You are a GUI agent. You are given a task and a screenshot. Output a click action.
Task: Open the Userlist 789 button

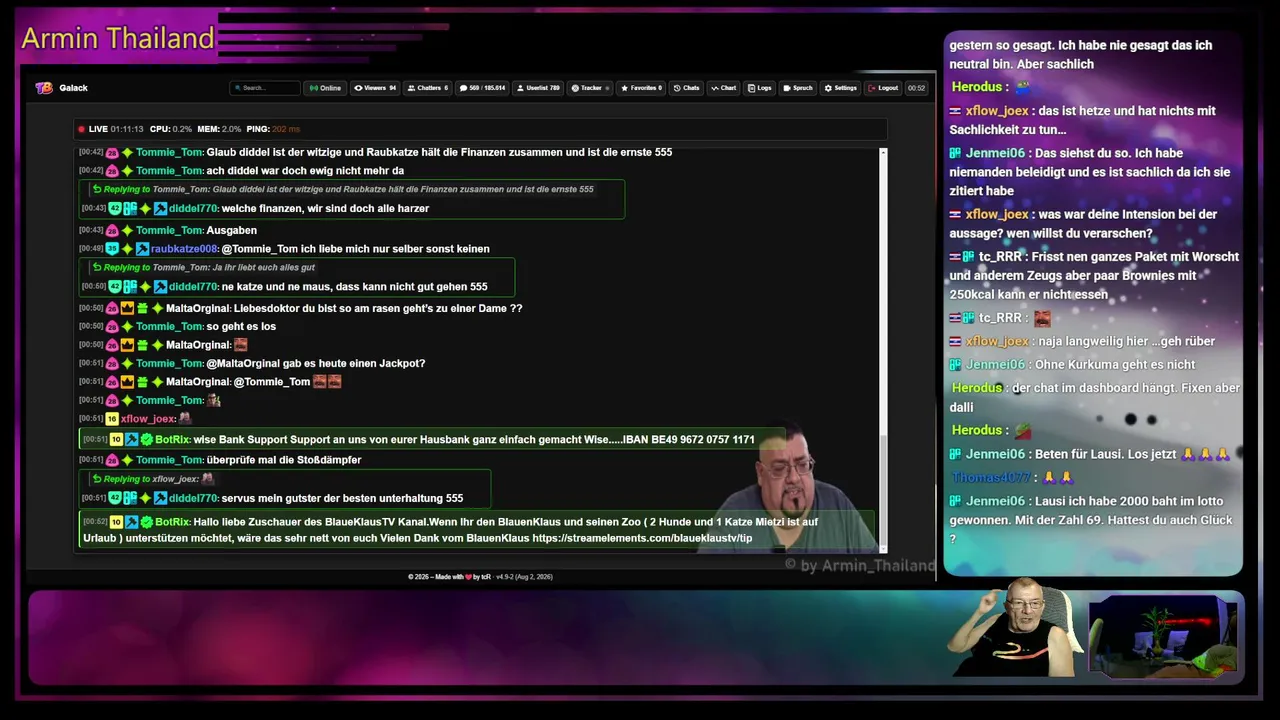tap(538, 88)
